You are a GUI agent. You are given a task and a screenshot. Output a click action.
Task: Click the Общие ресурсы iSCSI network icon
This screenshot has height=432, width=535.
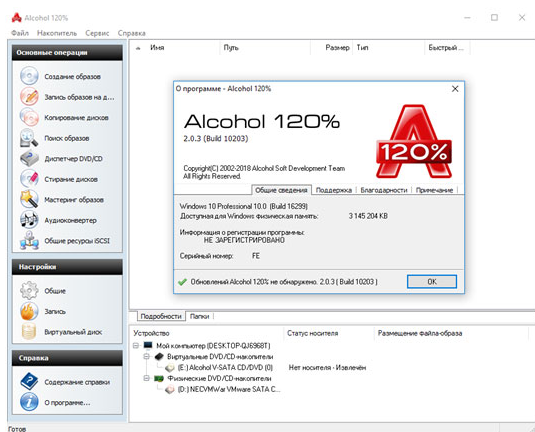(29, 240)
